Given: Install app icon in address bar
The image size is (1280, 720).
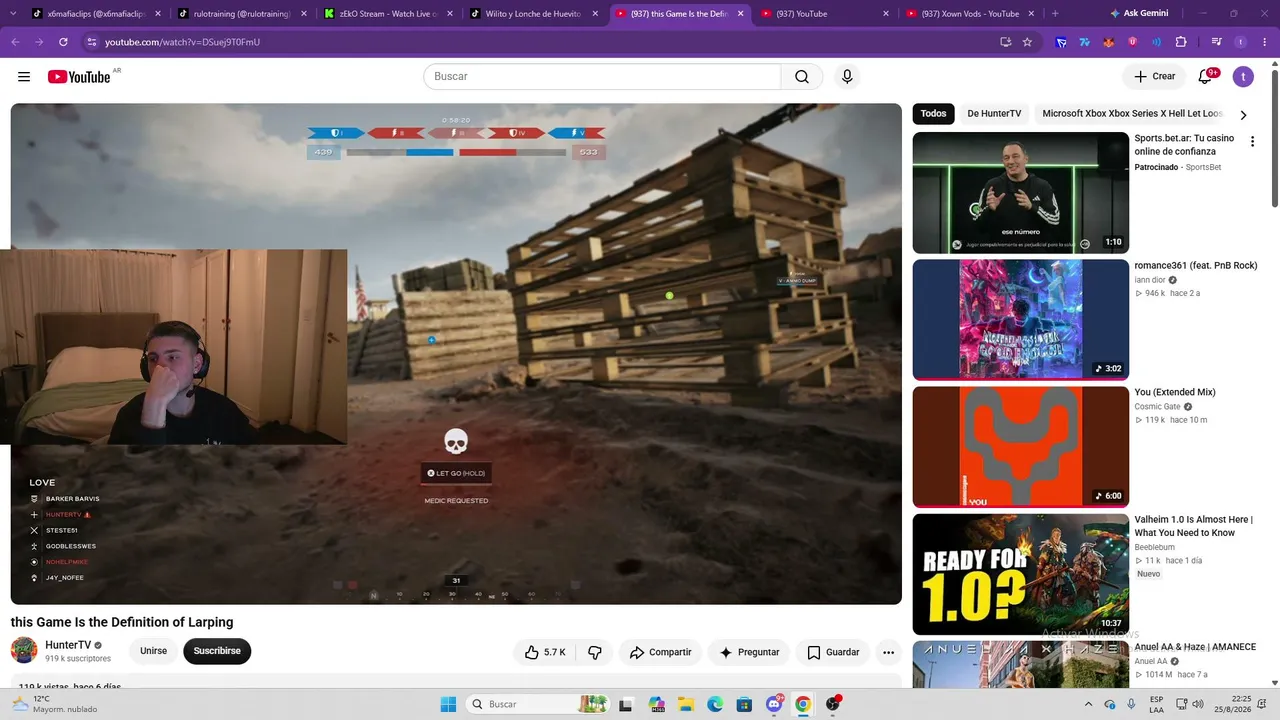Looking at the screenshot, I should (1005, 42).
